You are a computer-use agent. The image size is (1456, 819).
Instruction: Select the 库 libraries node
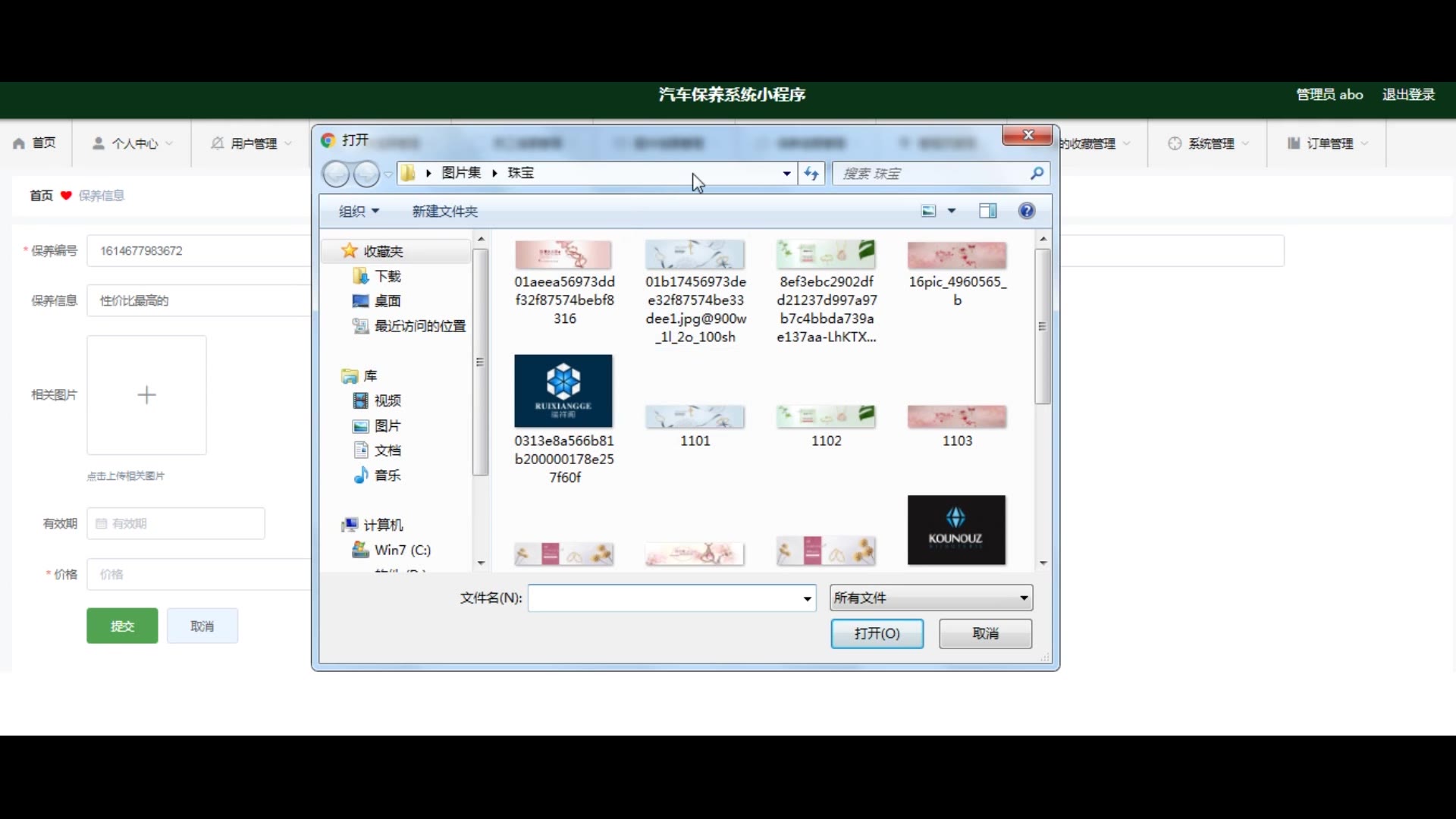click(359, 376)
